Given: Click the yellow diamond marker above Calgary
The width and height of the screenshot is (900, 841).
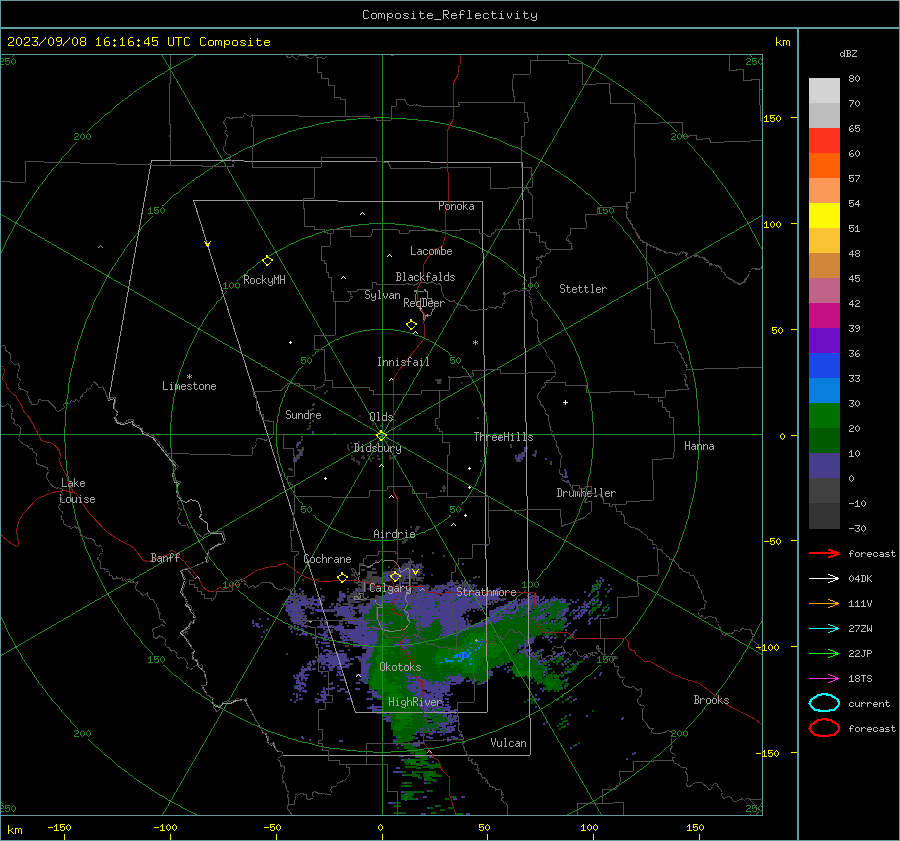Looking at the screenshot, I should tap(395, 576).
